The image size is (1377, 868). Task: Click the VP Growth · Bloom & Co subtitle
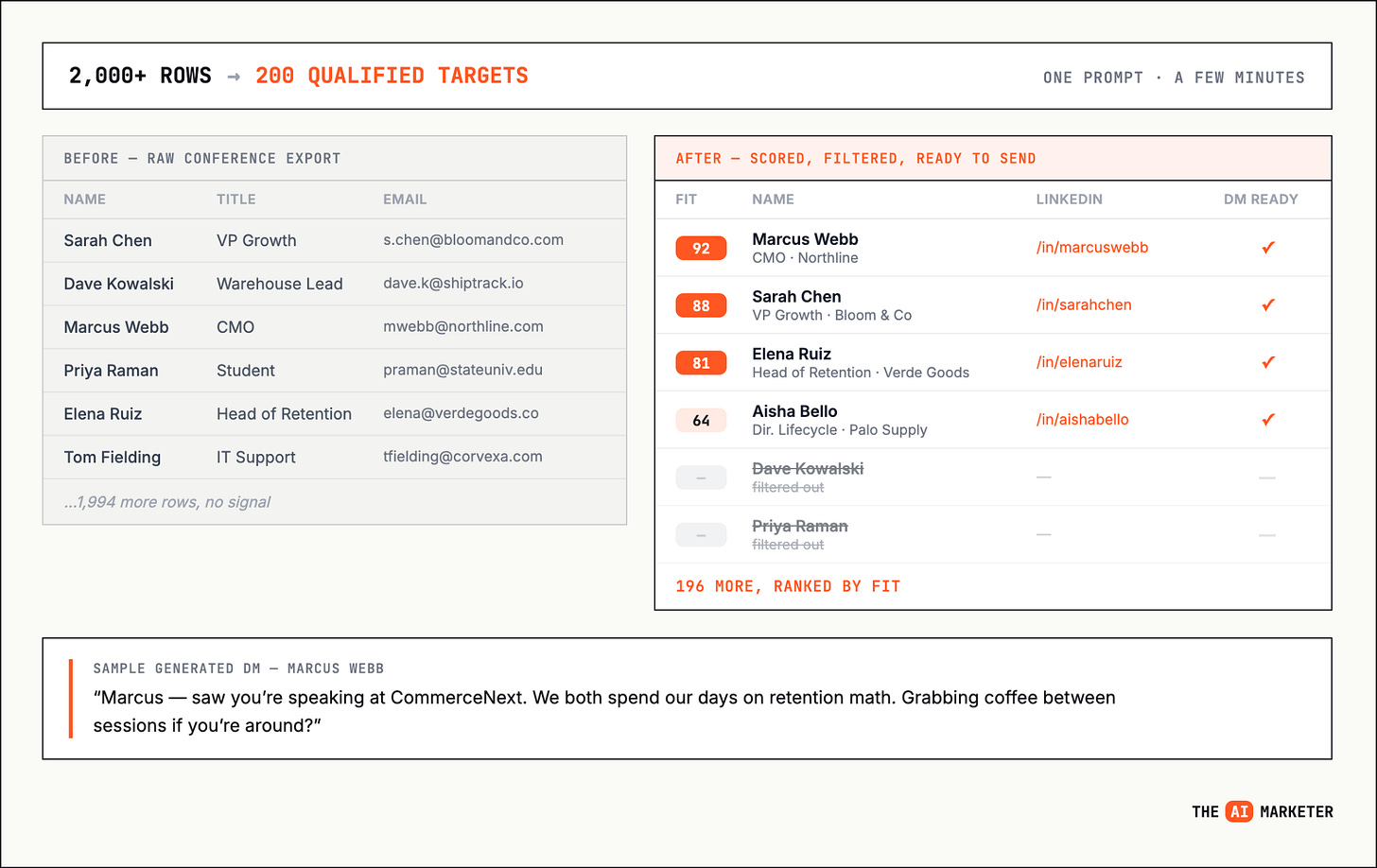832,316
